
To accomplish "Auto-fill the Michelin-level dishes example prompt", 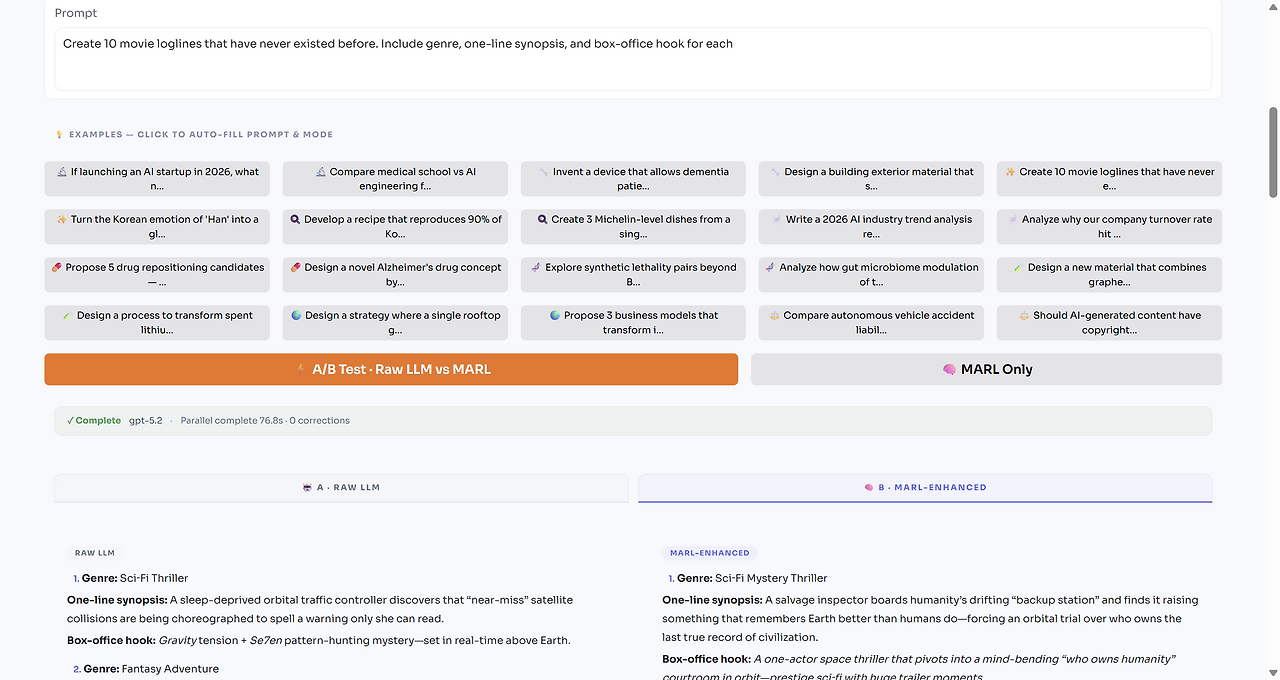I will pos(633,227).
